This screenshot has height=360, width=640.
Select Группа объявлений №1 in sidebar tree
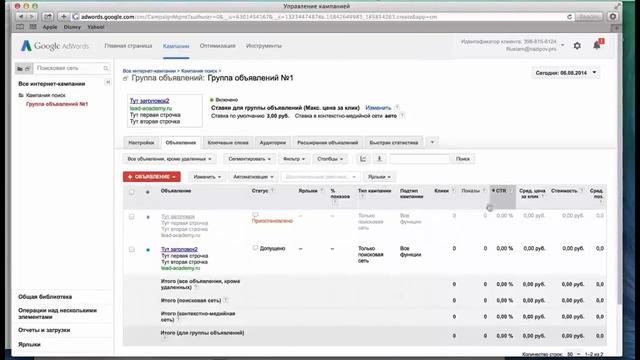[x=57, y=104]
